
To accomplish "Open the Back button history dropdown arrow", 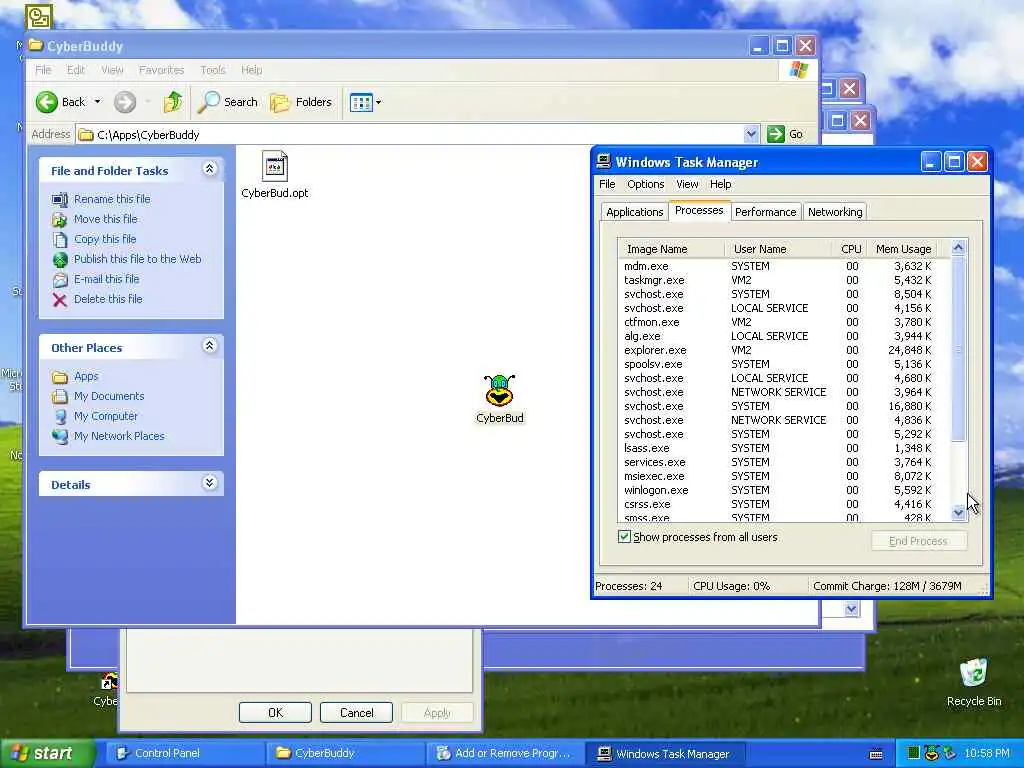I will [x=97, y=102].
